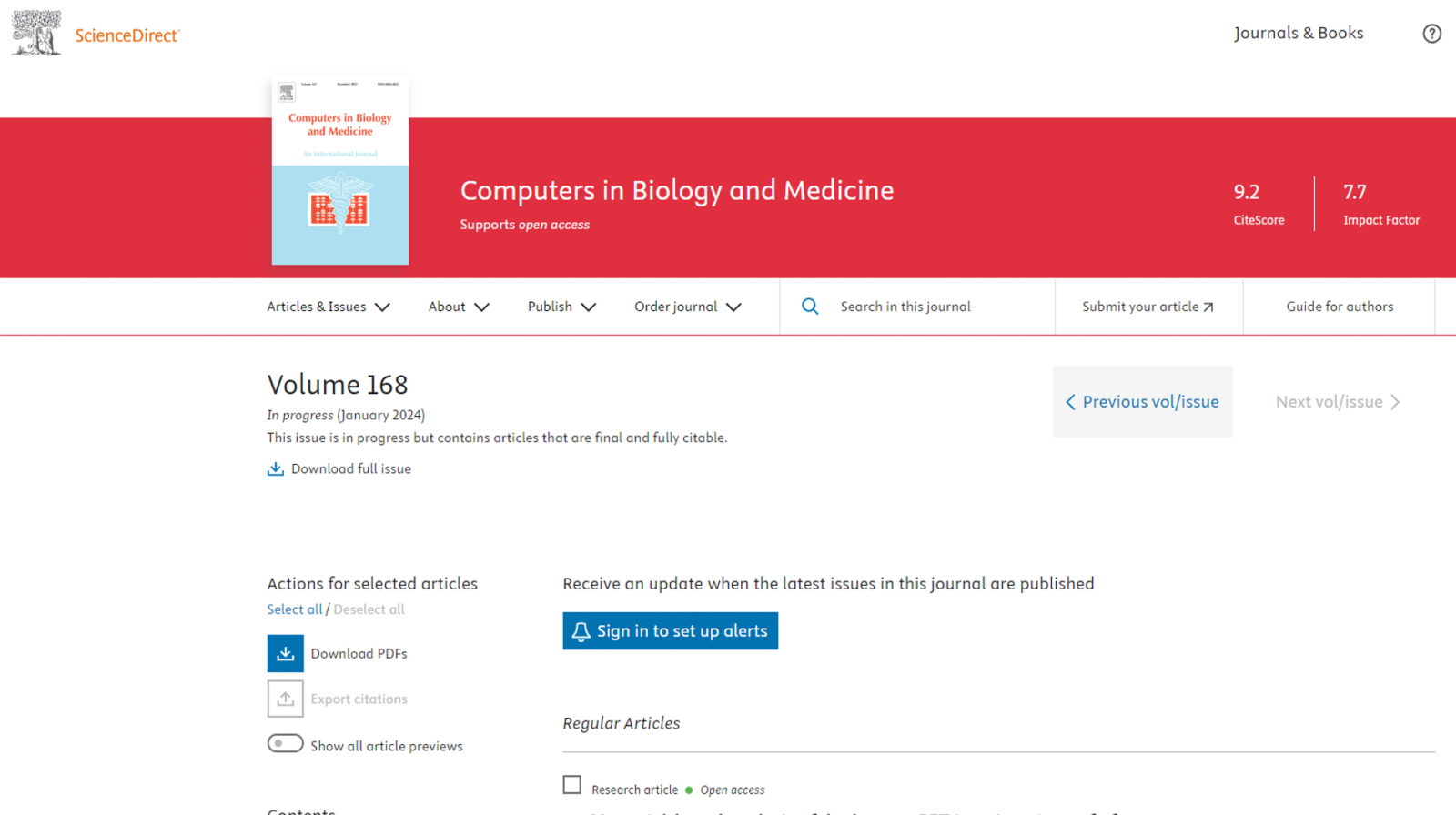Open the journal cover thumbnail
The height and width of the screenshot is (815, 1456).
pos(340,171)
